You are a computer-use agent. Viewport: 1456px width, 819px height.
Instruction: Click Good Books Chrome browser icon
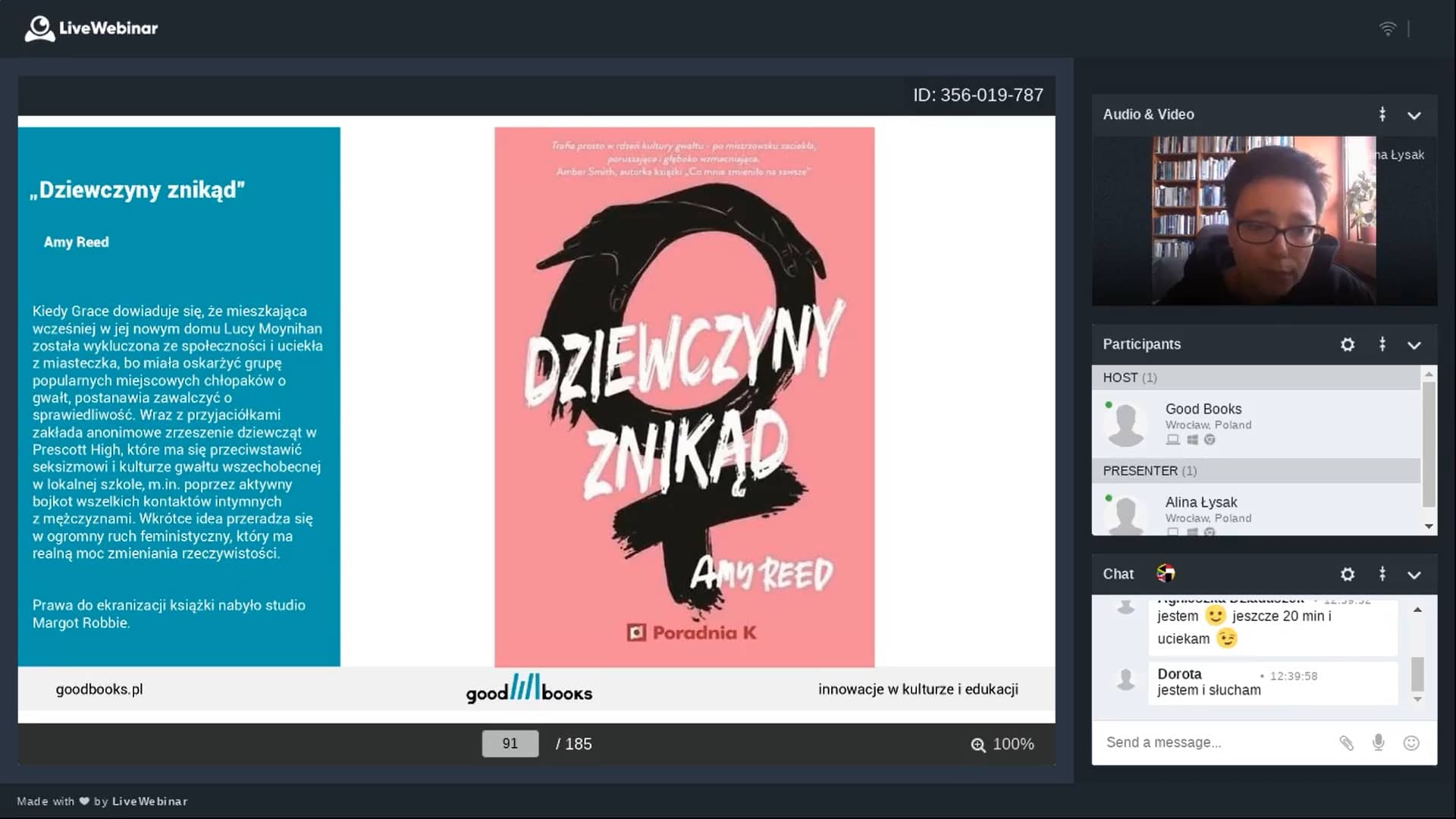pyautogui.click(x=1210, y=440)
